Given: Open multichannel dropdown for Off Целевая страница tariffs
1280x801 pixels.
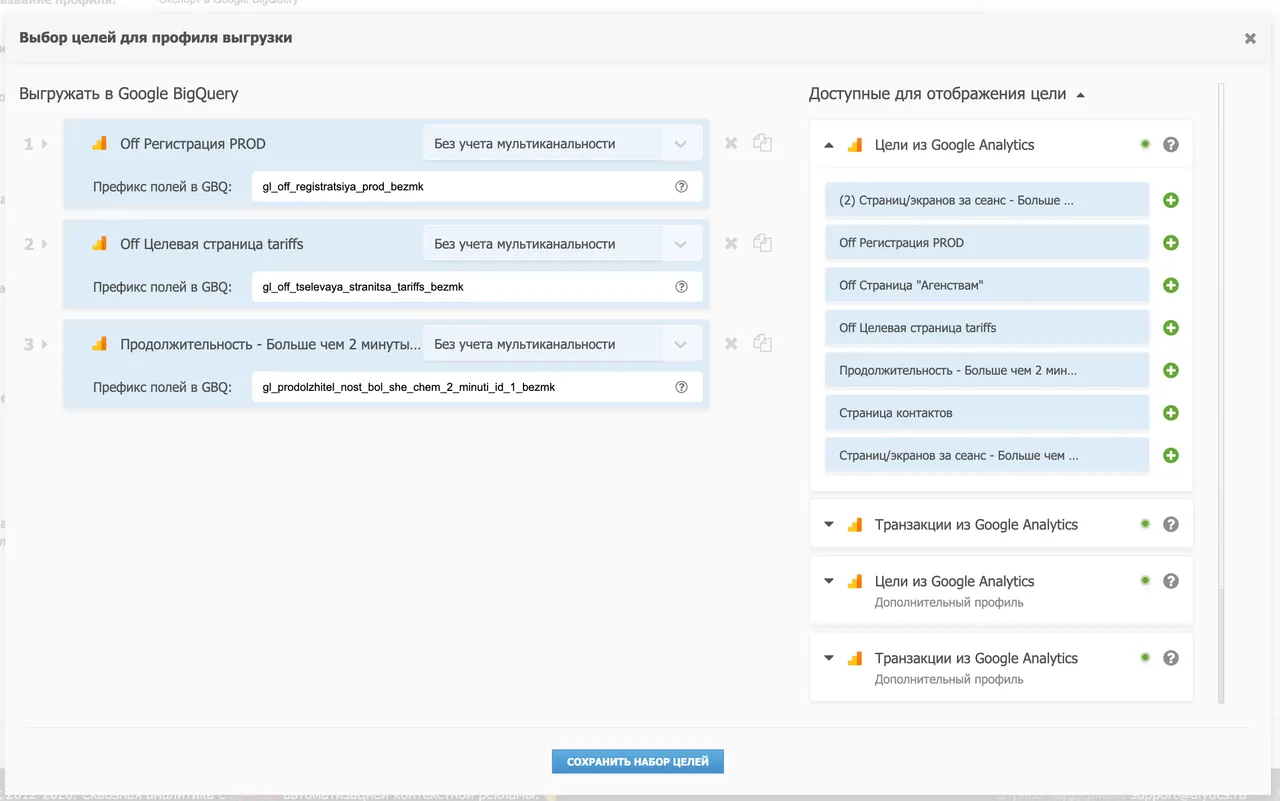Looking at the screenshot, I should coord(562,244).
